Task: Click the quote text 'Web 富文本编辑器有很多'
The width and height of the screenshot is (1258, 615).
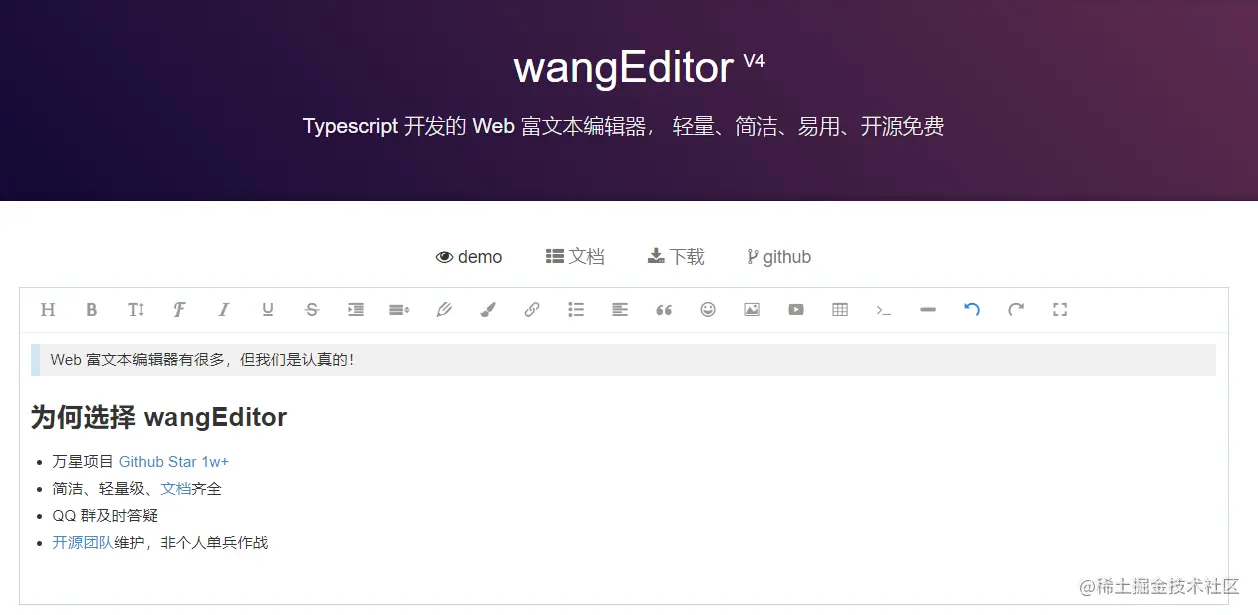Action: 140,360
